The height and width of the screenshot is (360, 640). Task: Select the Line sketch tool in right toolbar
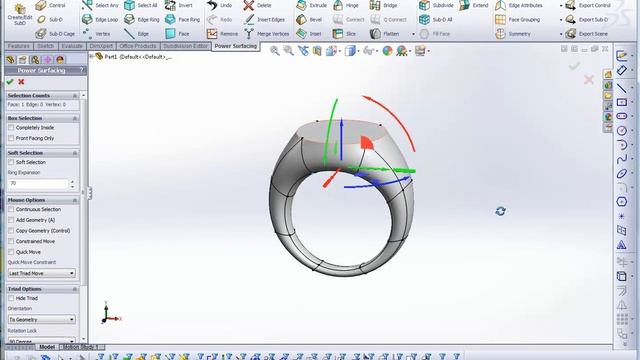point(621,88)
